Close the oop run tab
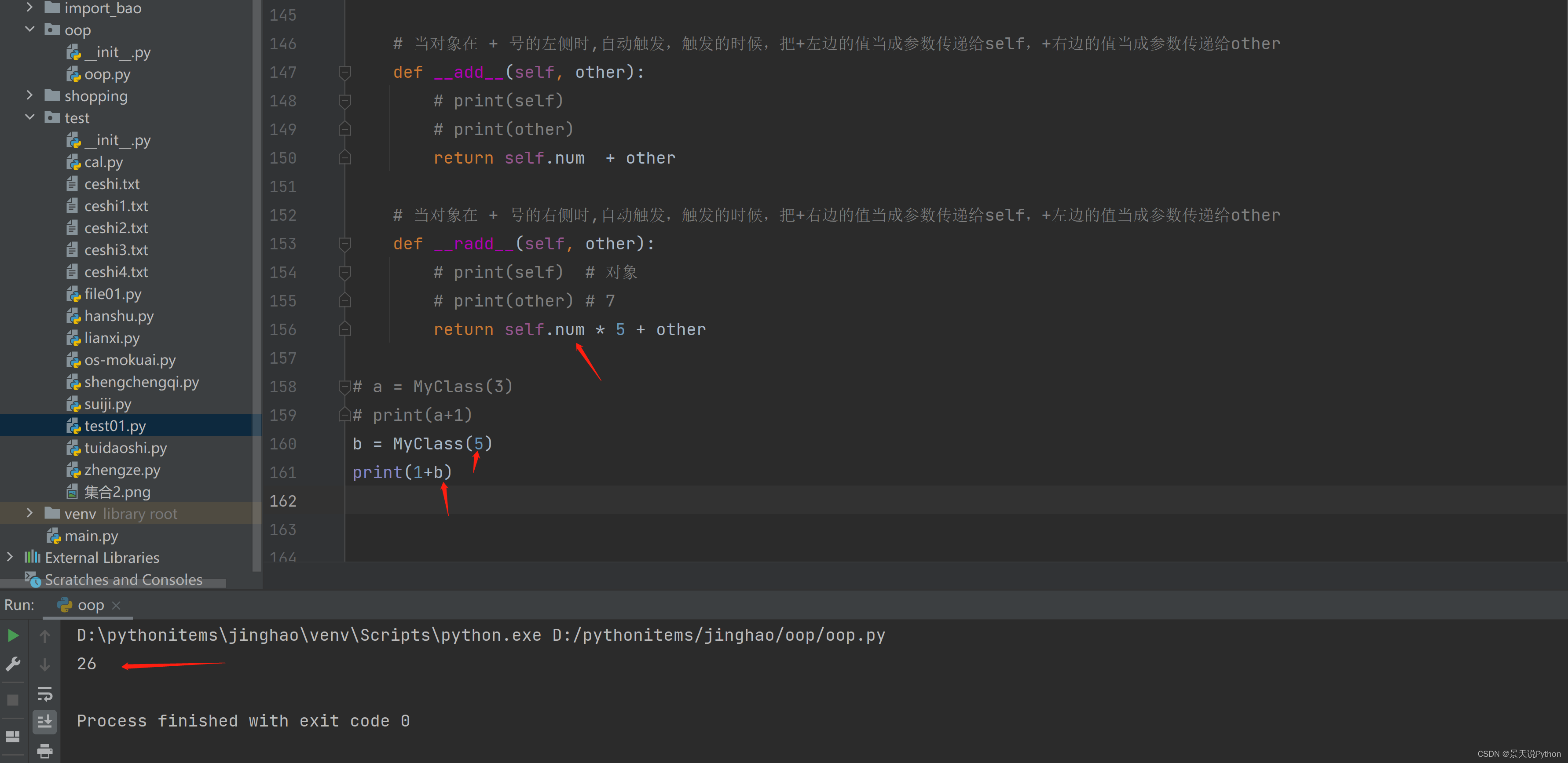This screenshot has height=763, width=1568. (x=116, y=606)
